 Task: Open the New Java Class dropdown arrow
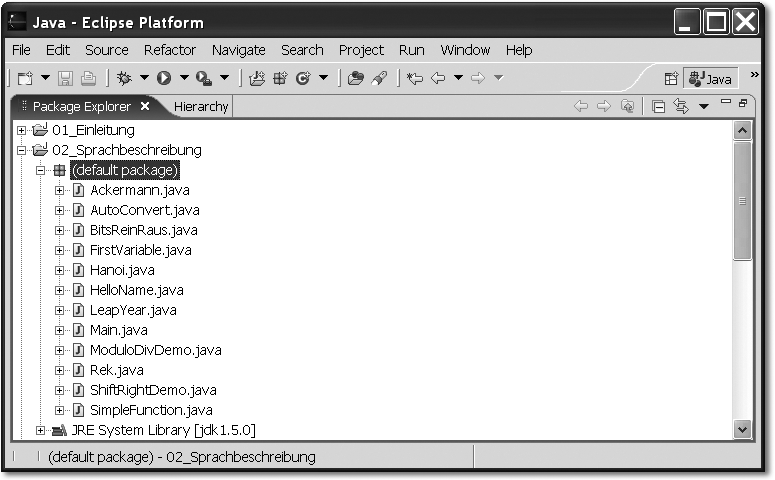pos(324,78)
